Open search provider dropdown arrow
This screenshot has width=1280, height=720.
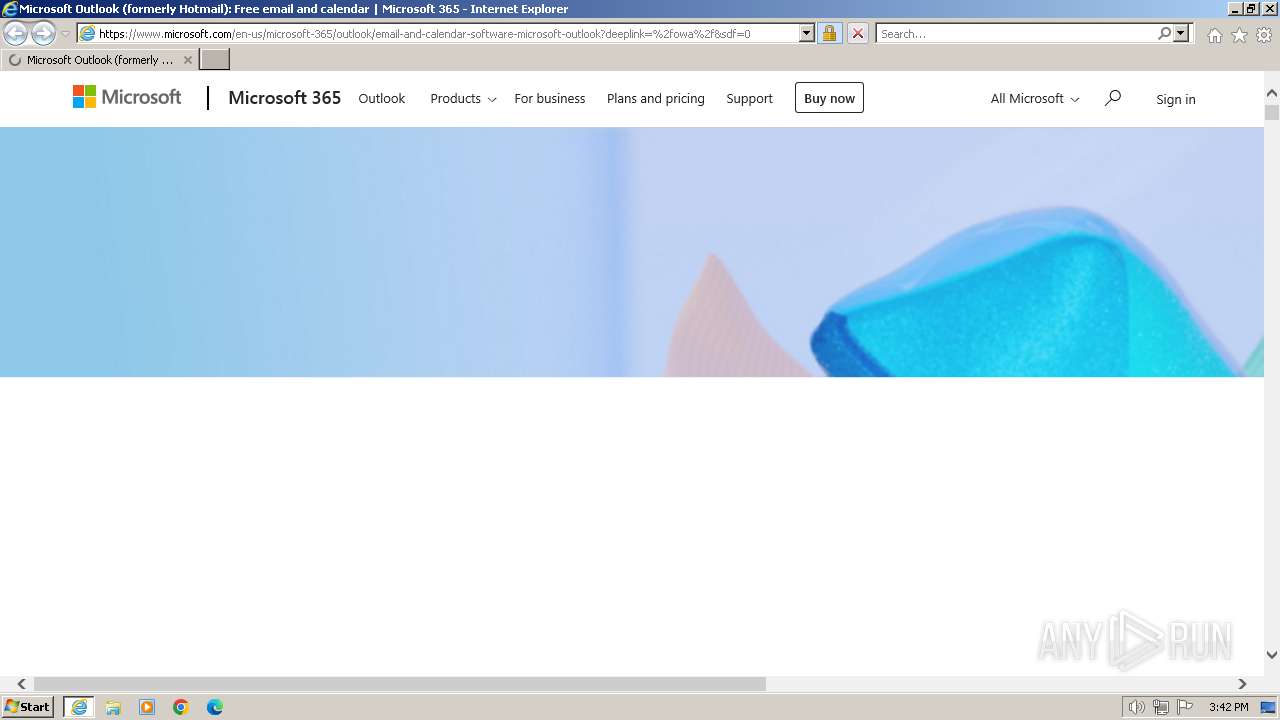pos(1181,33)
